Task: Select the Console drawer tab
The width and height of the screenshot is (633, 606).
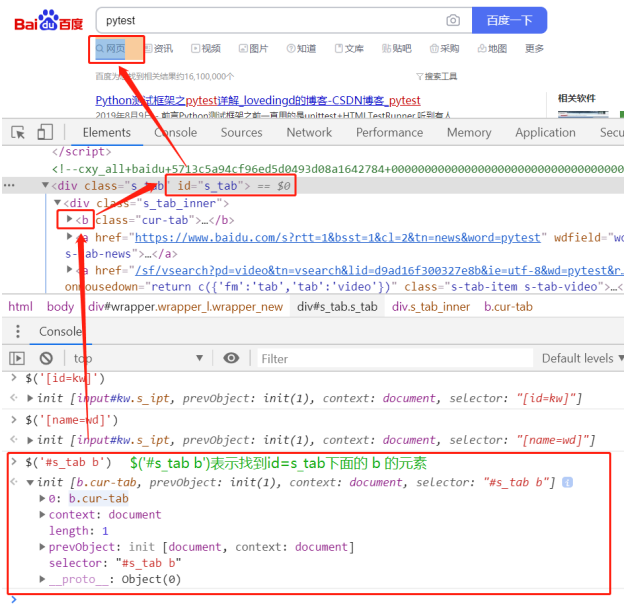Action: [61, 331]
